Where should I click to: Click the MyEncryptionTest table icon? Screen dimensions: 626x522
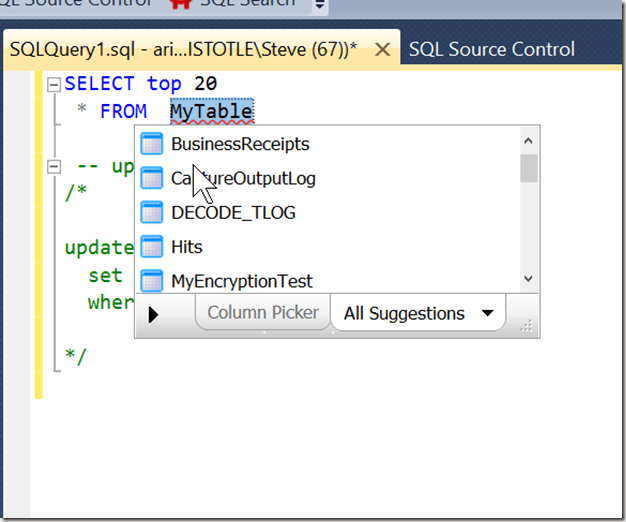(x=152, y=281)
